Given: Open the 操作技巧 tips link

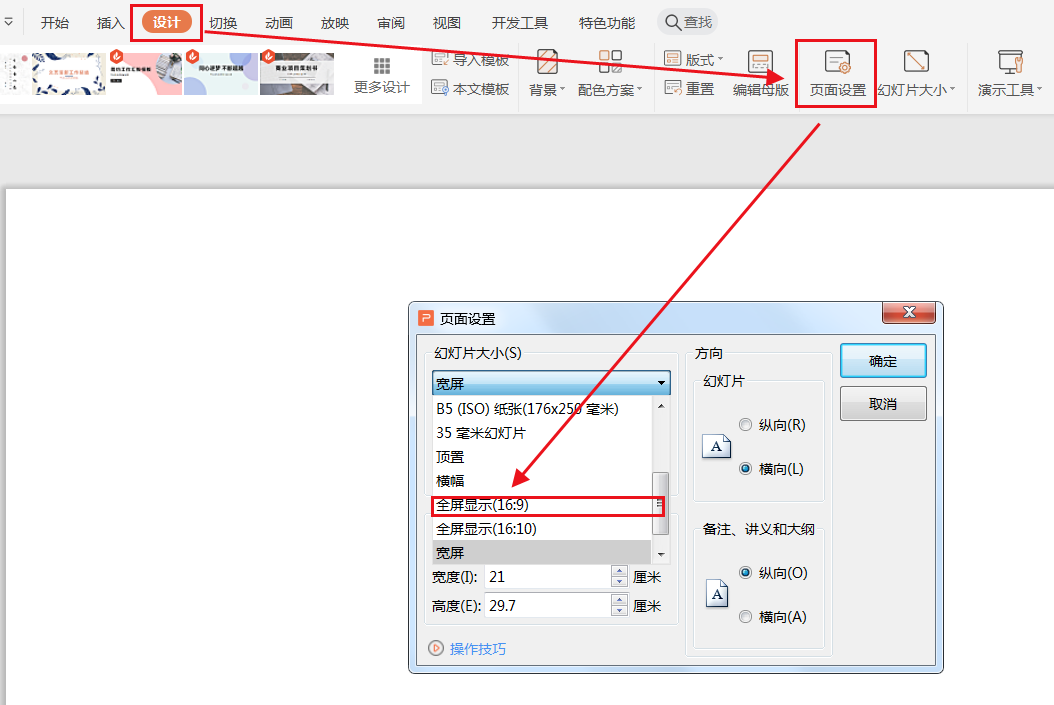Looking at the screenshot, I should click(468, 649).
